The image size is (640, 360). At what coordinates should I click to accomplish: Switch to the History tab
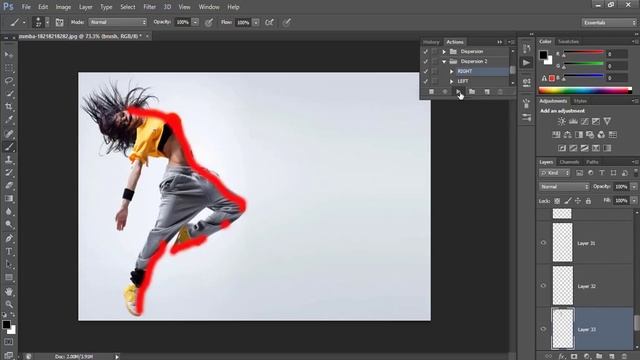click(431, 42)
